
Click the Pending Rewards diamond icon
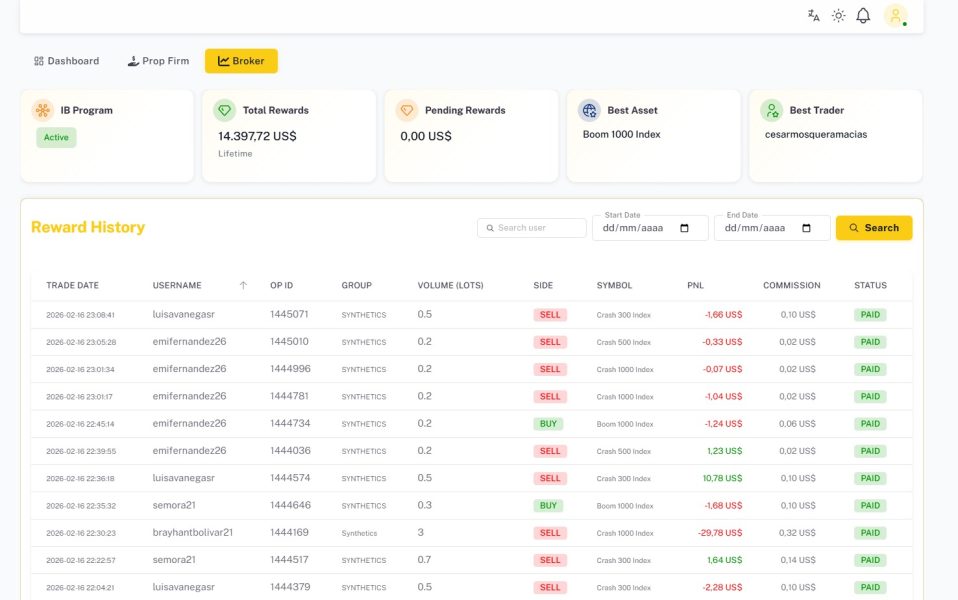point(406,110)
